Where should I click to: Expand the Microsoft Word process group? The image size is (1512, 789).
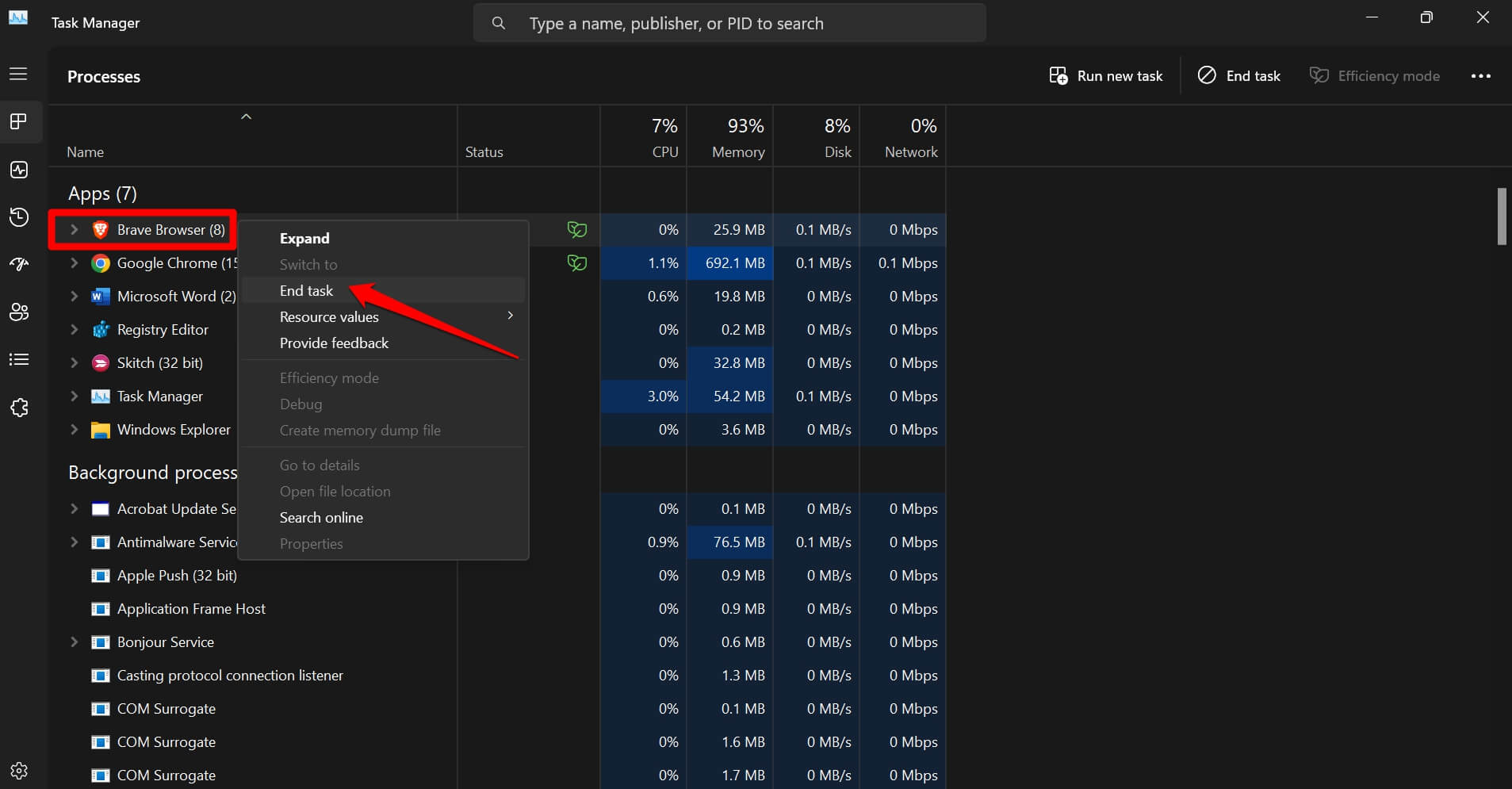coord(74,297)
